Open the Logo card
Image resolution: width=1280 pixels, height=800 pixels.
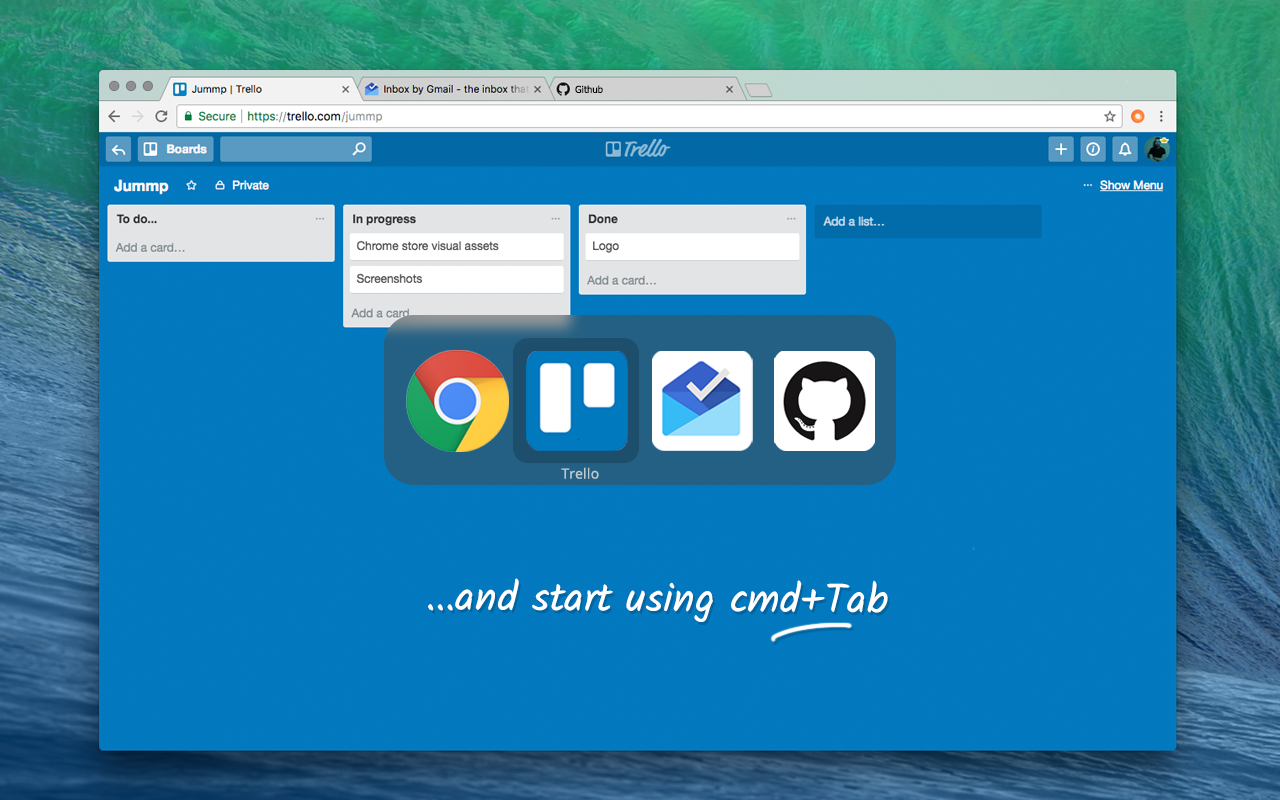[x=692, y=246]
